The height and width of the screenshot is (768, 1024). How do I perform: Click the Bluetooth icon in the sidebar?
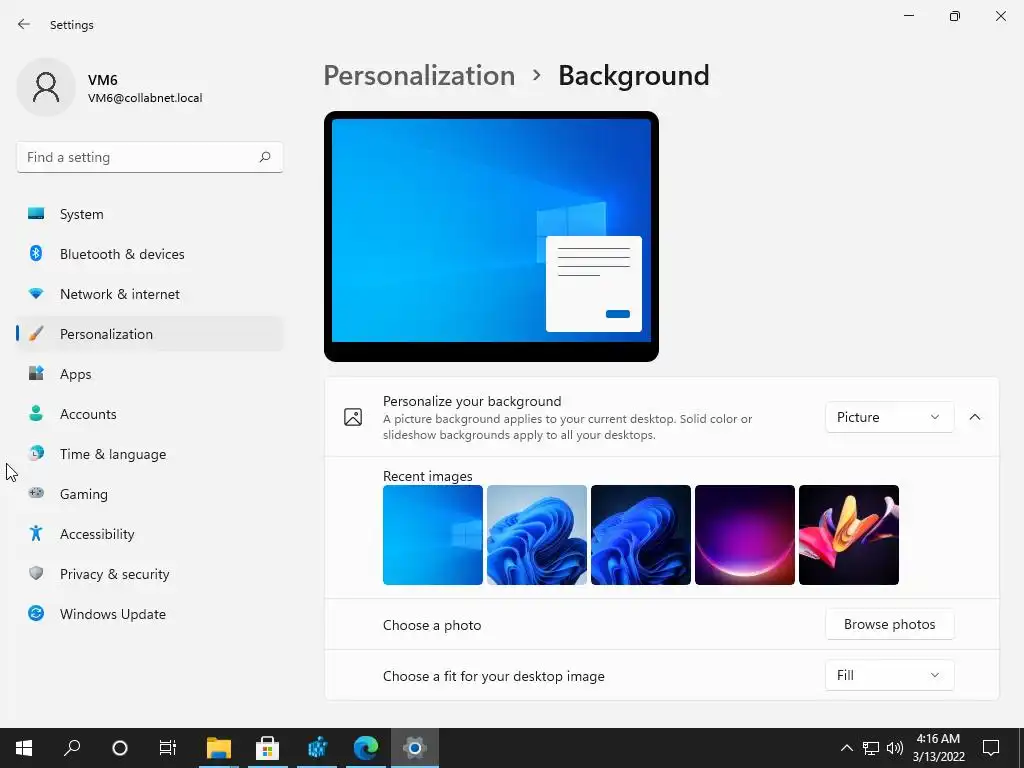coord(36,253)
